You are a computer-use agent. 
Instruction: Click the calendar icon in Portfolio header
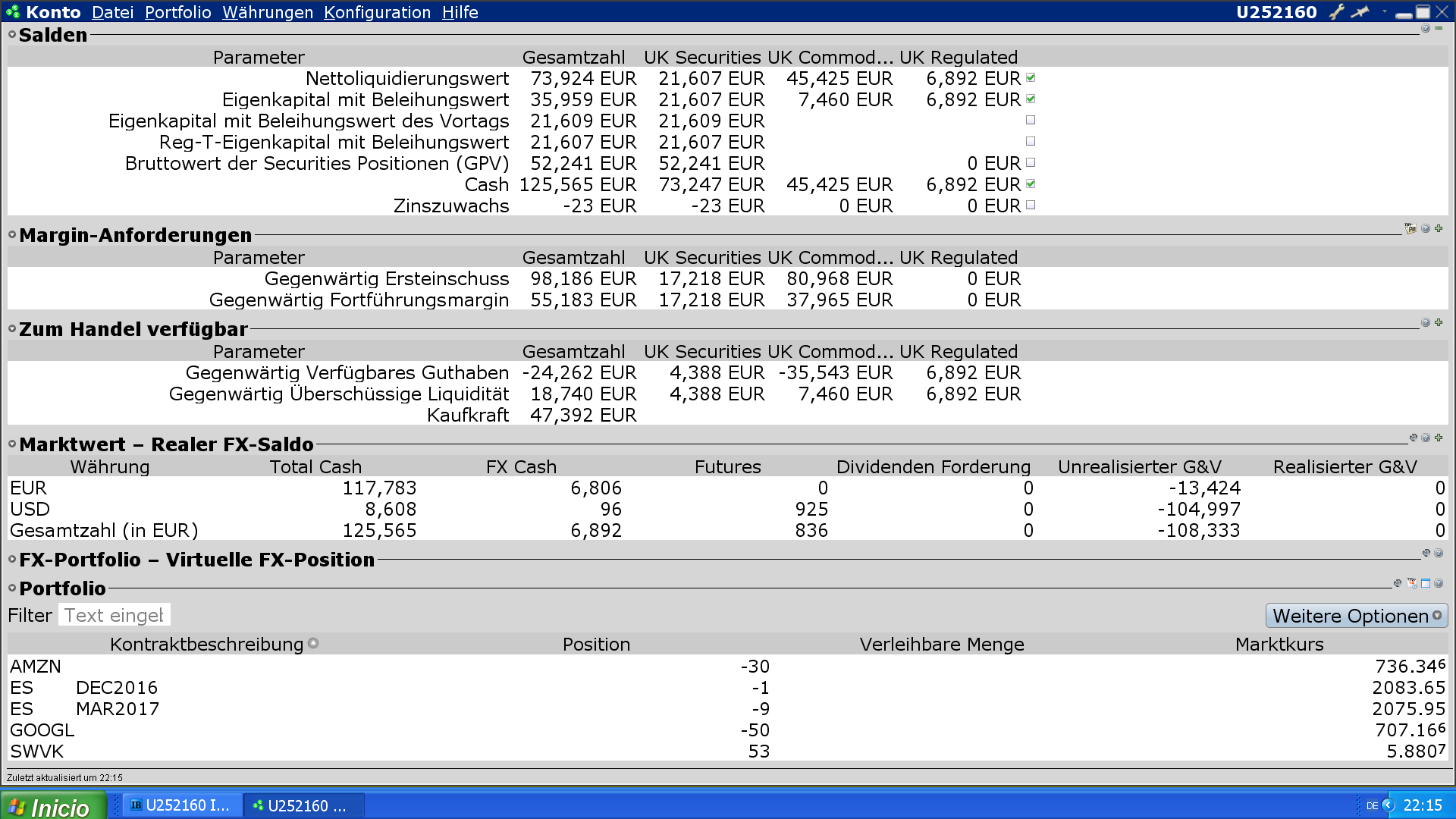pyautogui.click(x=1412, y=583)
